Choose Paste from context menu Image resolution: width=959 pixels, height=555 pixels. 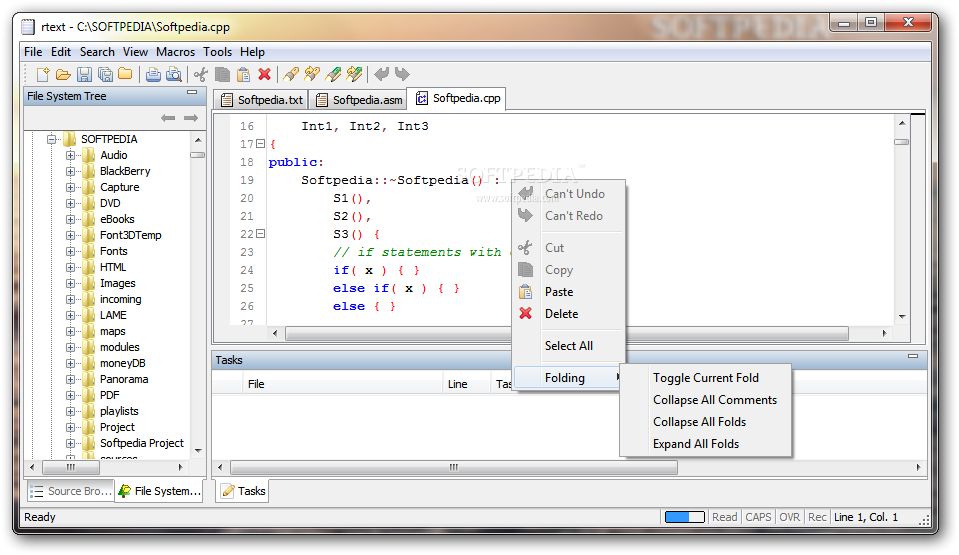[x=568, y=292]
